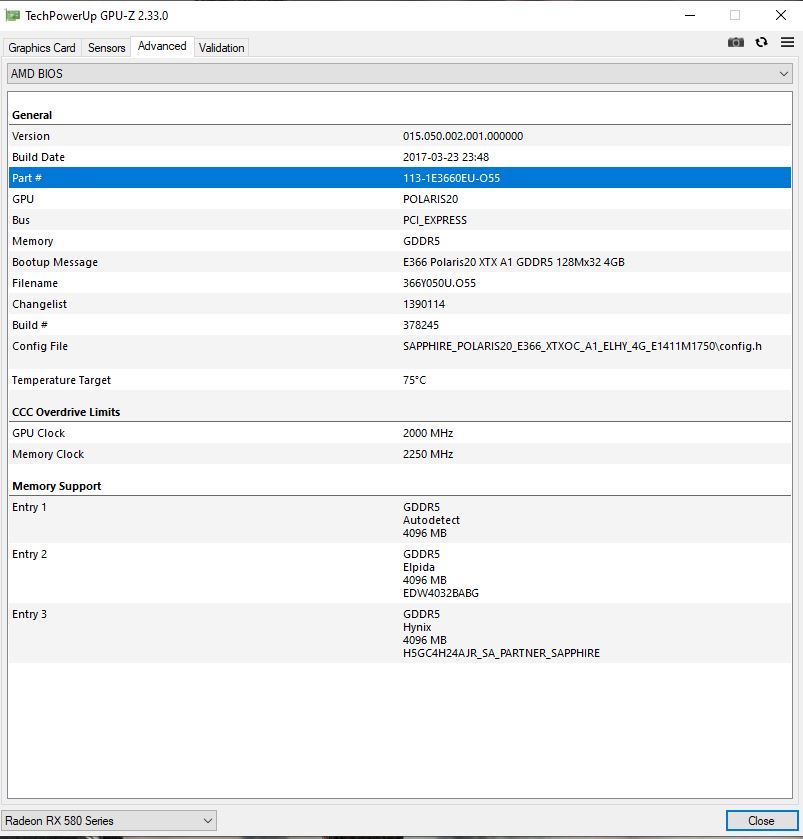Select the highlighted Part # row
Image resolution: width=803 pixels, height=839 pixels.
400,178
